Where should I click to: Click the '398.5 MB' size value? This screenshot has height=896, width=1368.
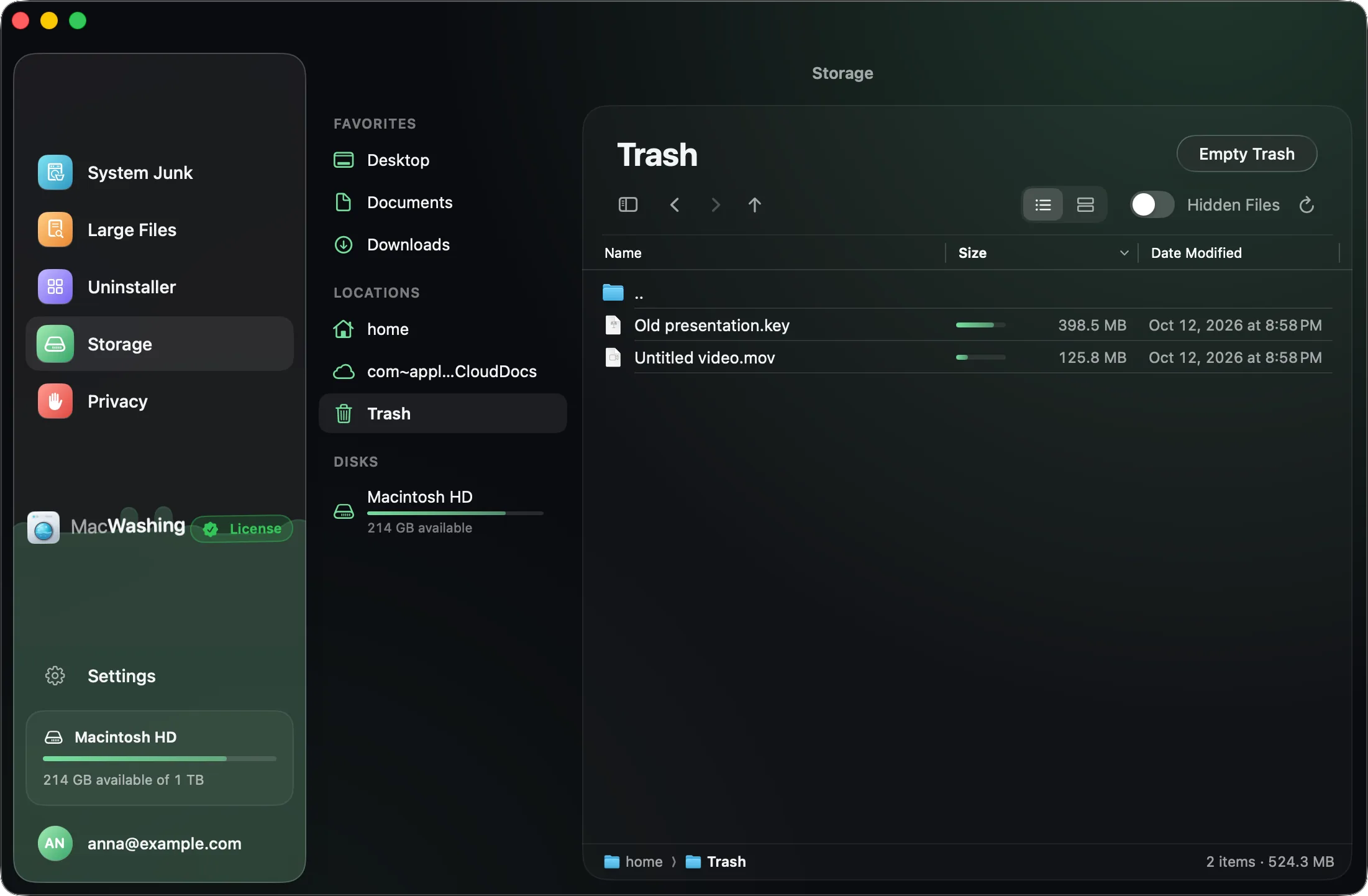point(1092,325)
